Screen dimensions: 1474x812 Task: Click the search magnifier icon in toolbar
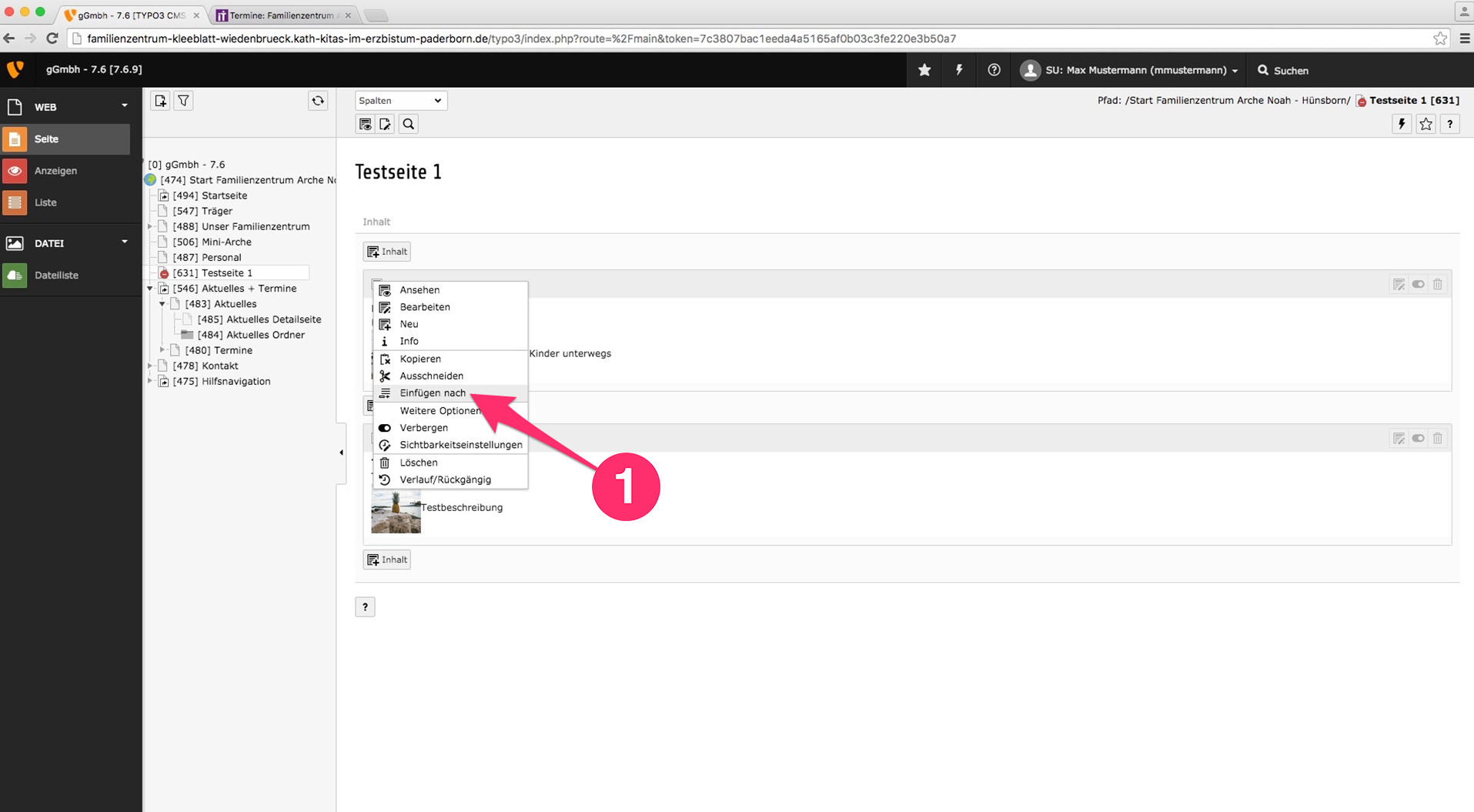[x=409, y=124]
